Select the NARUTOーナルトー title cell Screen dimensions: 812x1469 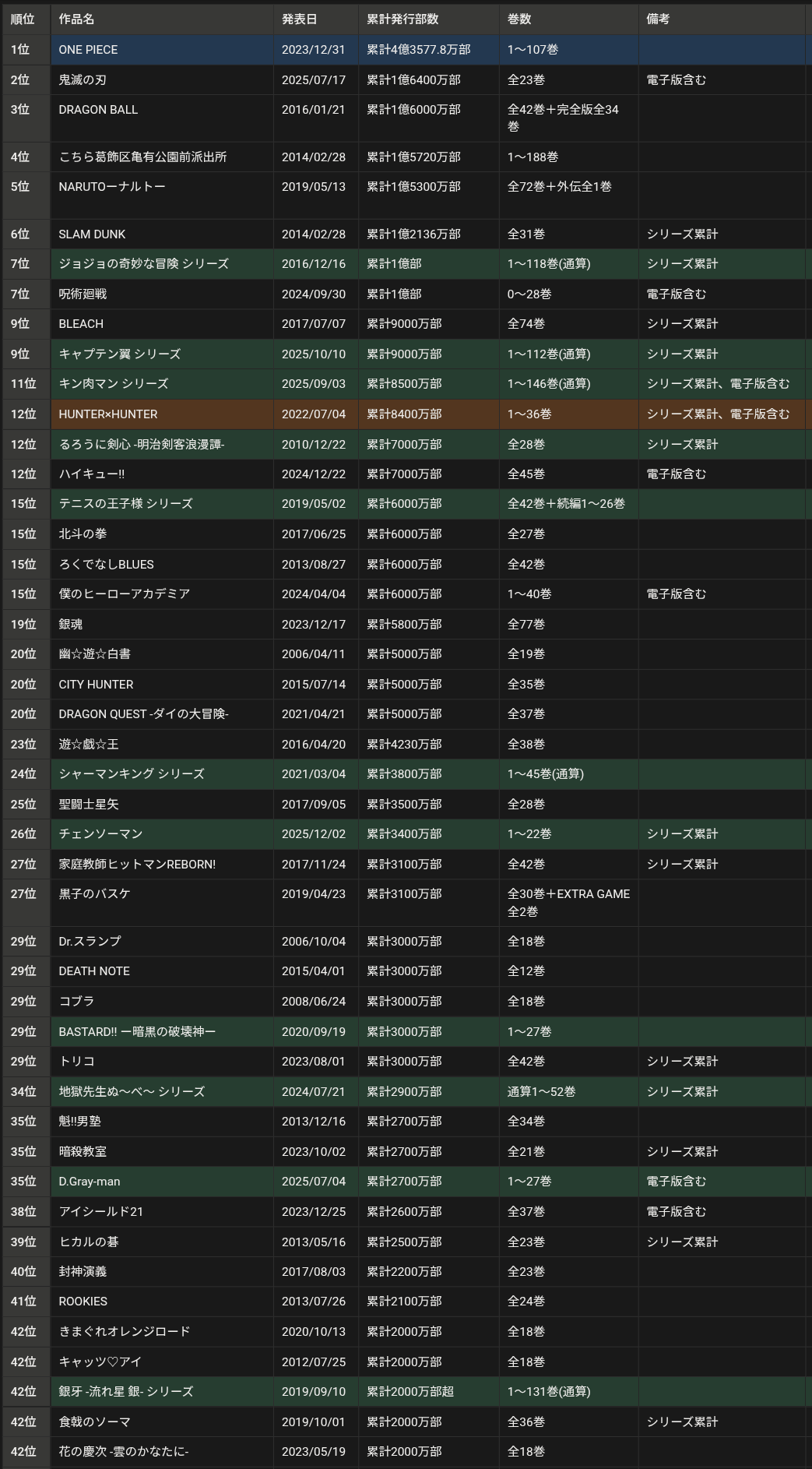click(x=162, y=195)
